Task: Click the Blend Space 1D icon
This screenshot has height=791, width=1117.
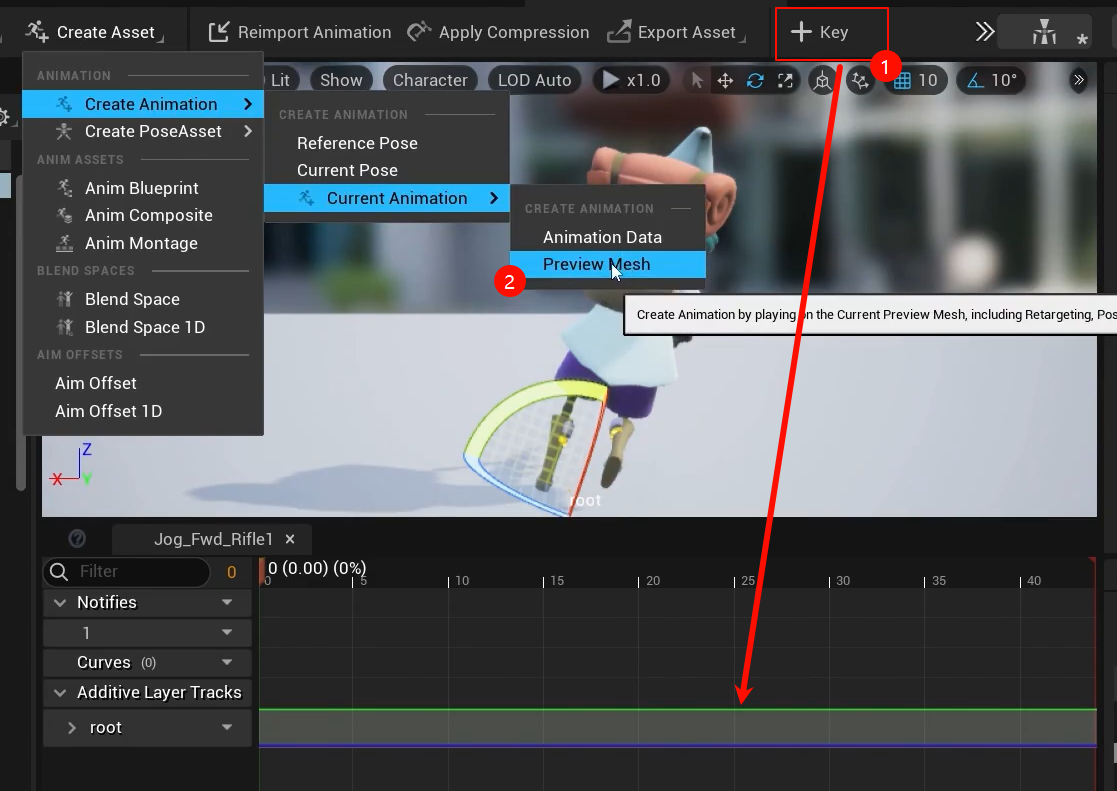Action: pyautogui.click(x=65, y=327)
